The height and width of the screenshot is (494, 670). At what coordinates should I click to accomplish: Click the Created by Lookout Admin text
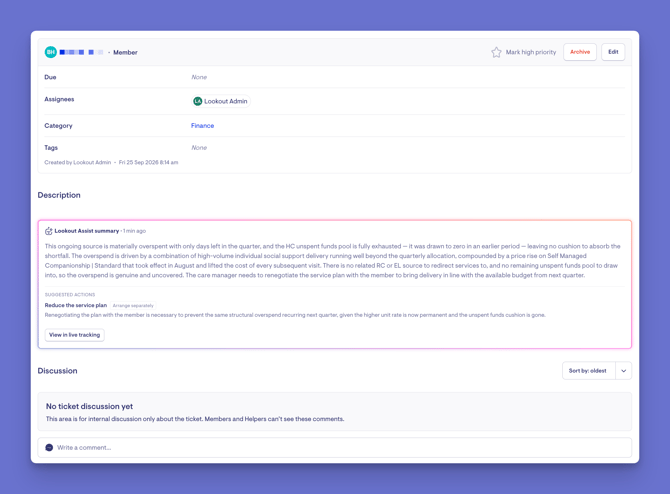pyautogui.click(x=78, y=162)
